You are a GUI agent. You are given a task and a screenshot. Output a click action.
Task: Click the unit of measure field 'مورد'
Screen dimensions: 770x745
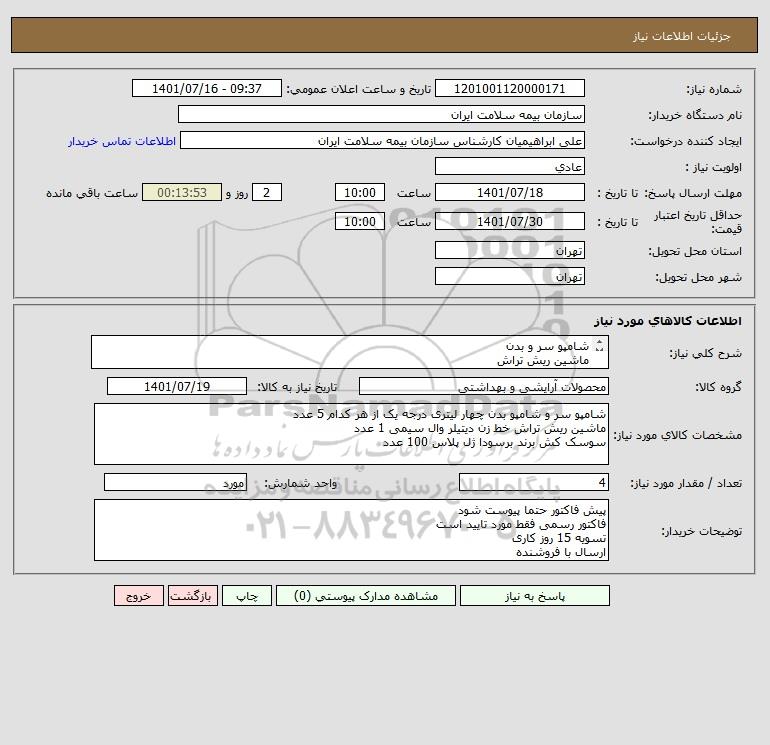(x=175, y=482)
